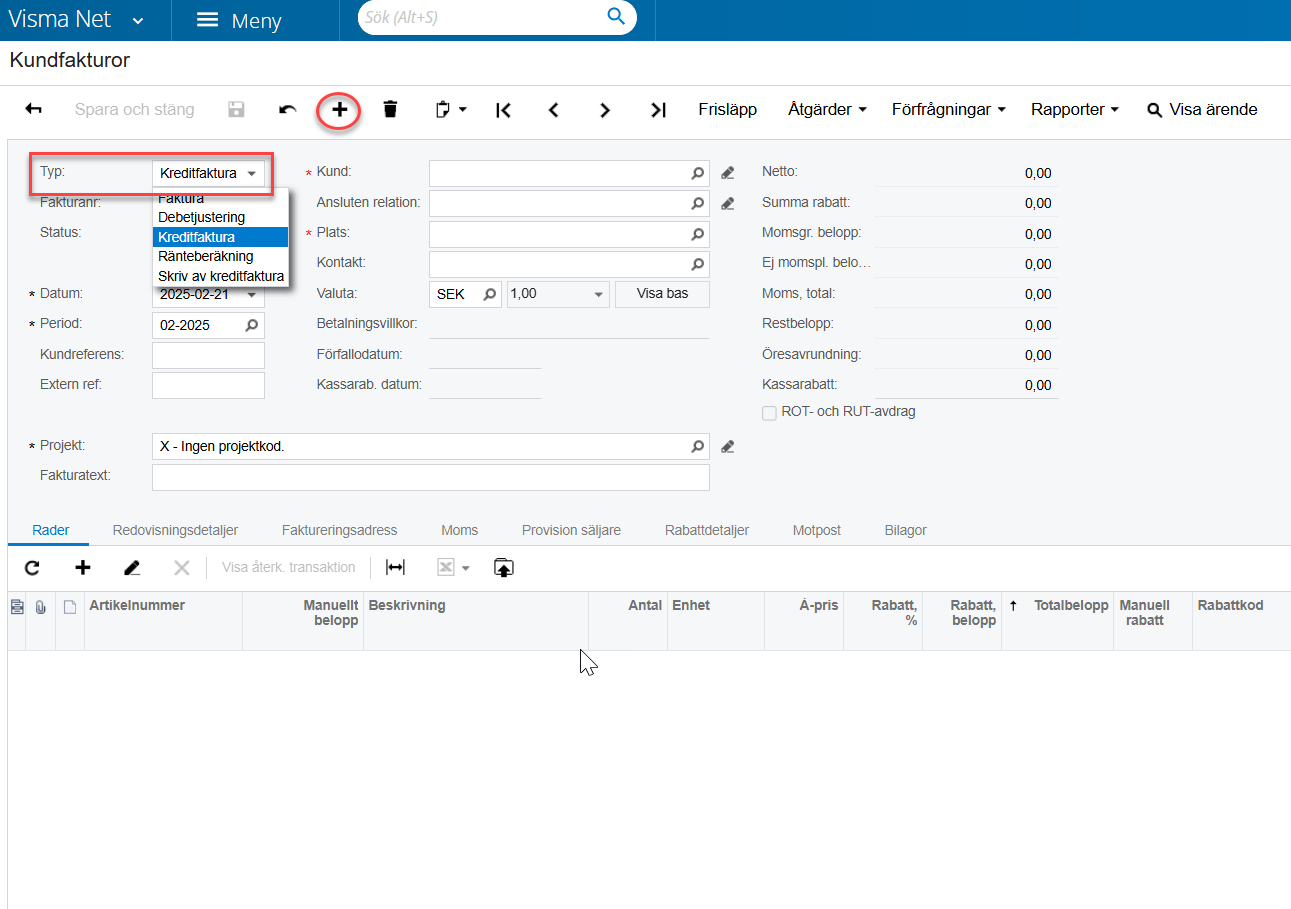Open the main Meny hamburger menu

tap(239, 21)
